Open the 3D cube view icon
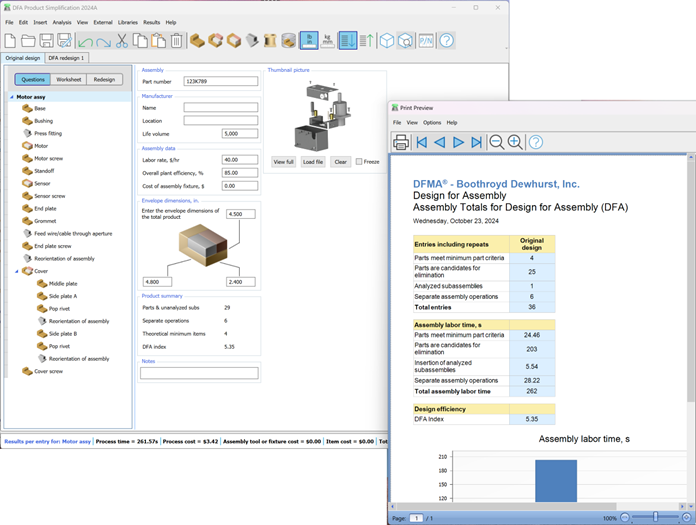This screenshot has height=525, width=696. [387, 41]
